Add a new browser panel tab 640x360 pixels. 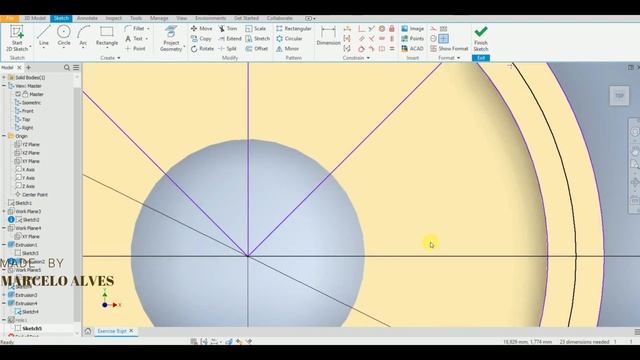coord(28,67)
